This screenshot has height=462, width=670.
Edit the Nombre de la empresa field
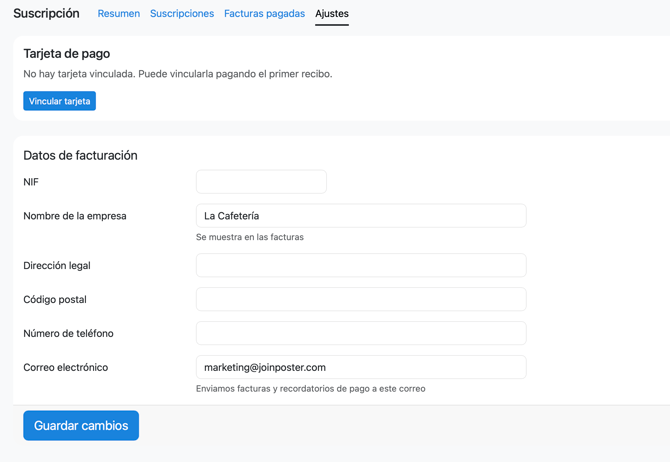click(361, 216)
